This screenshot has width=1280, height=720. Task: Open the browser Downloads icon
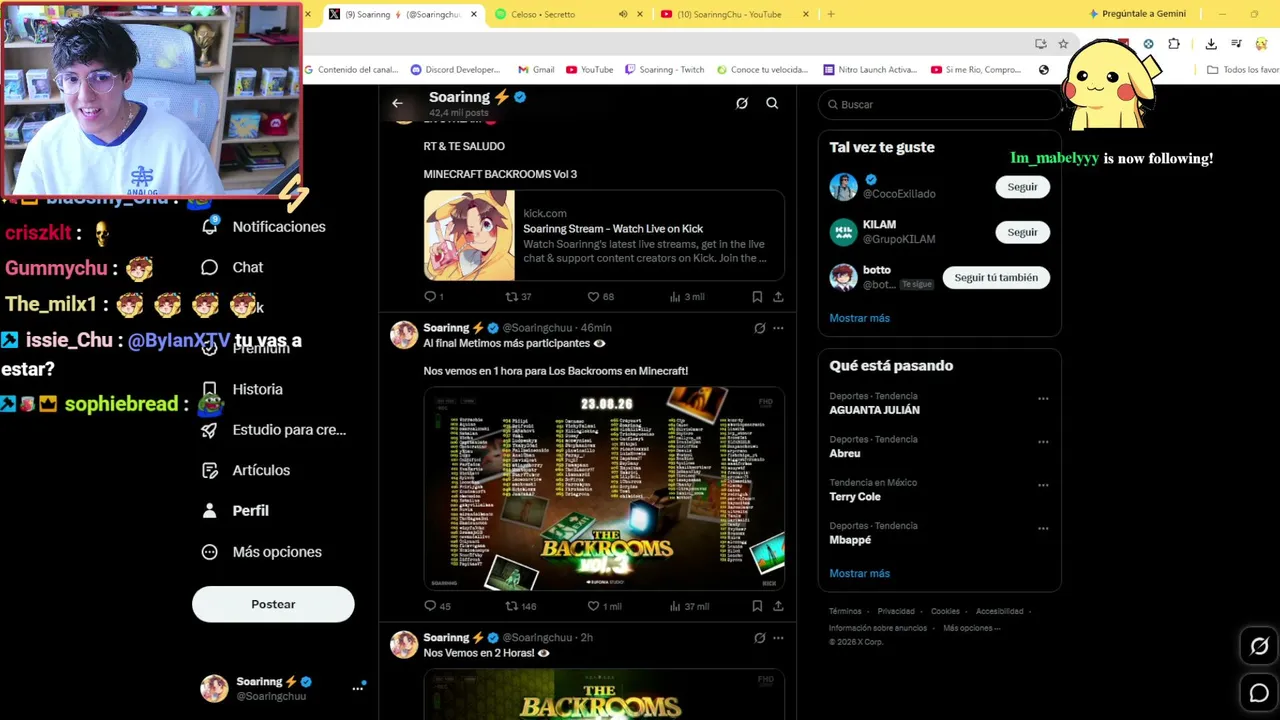1211,44
